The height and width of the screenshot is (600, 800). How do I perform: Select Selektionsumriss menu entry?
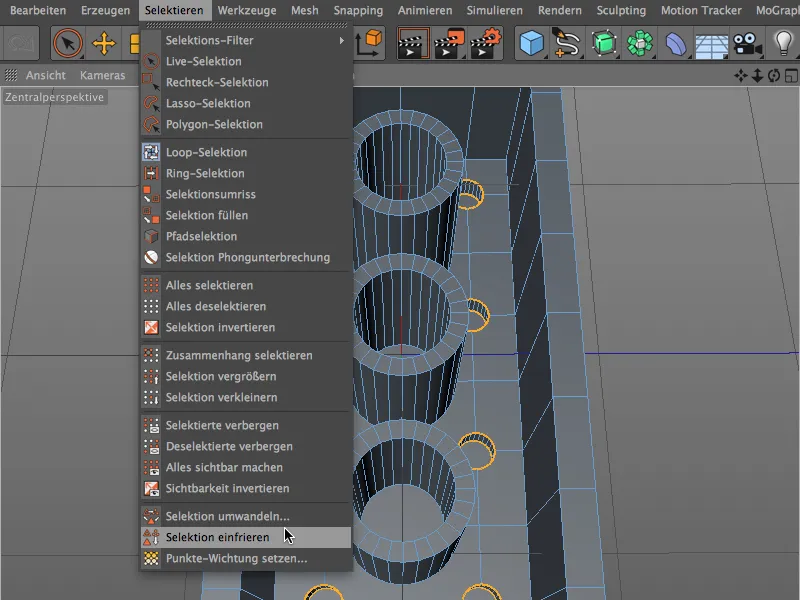pos(246,194)
